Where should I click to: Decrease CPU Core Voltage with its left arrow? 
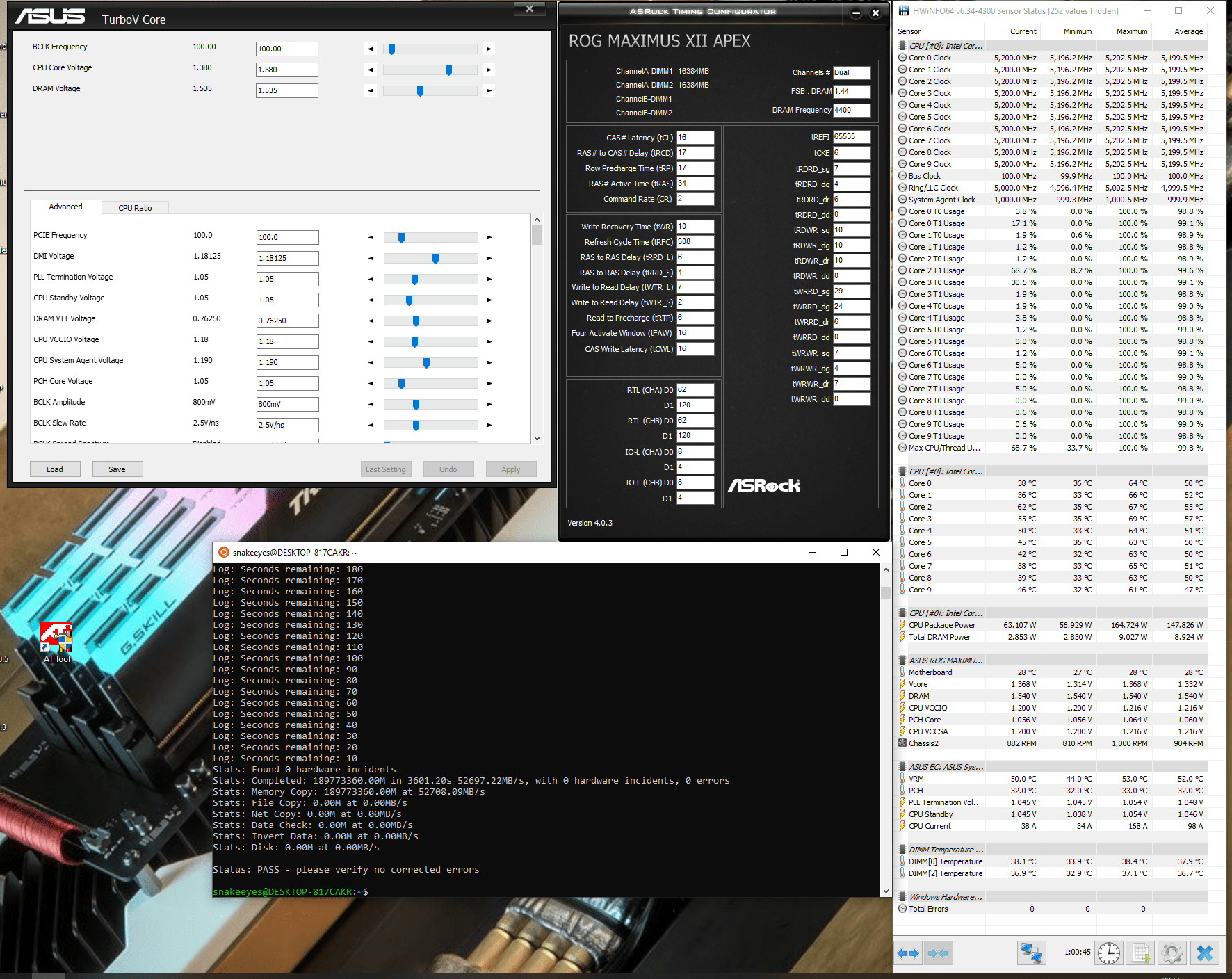pyautogui.click(x=370, y=70)
